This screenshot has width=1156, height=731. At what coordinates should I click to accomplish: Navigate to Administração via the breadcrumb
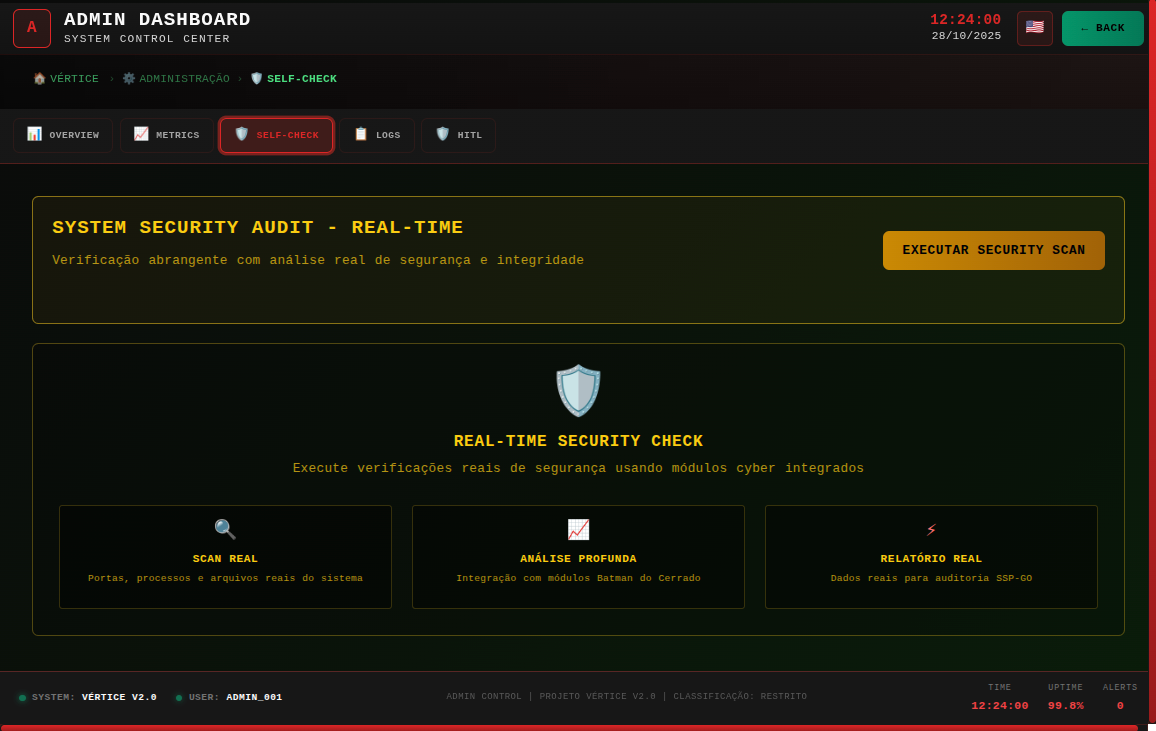pyautogui.click(x=176, y=78)
